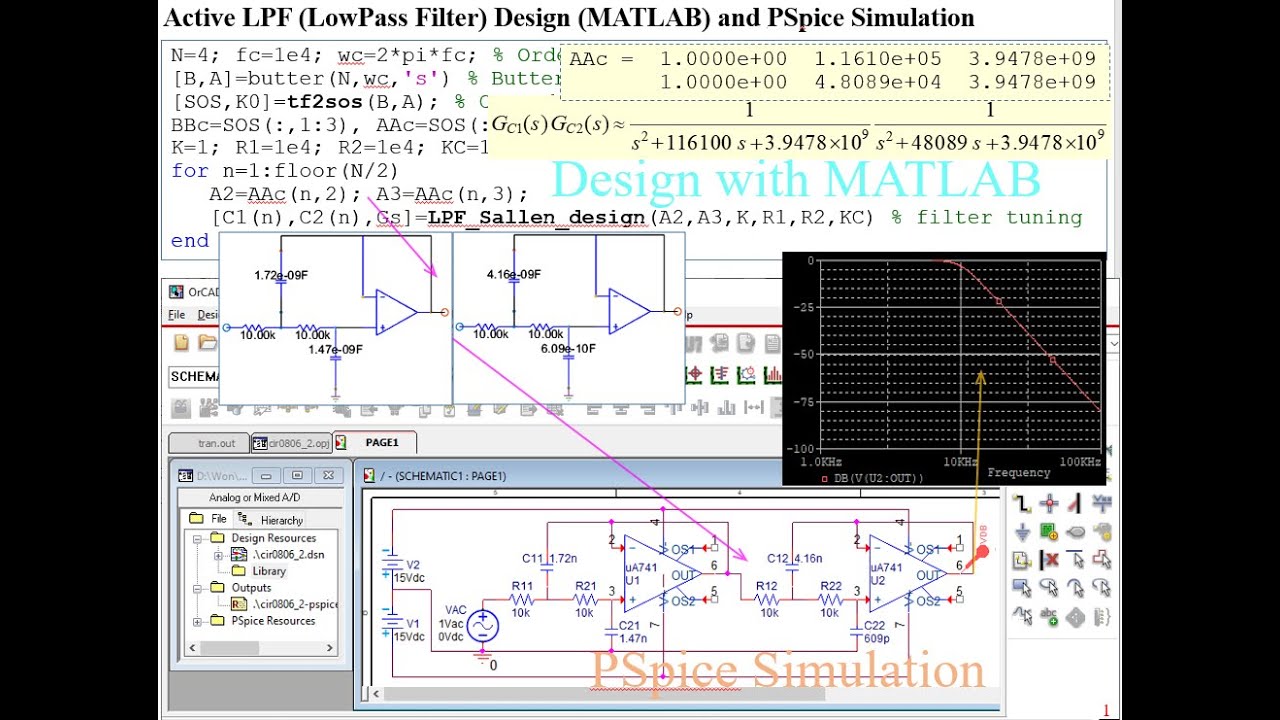Select the Place ground tool
This screenshot has height=720, width=1280.
(1022, 531)
